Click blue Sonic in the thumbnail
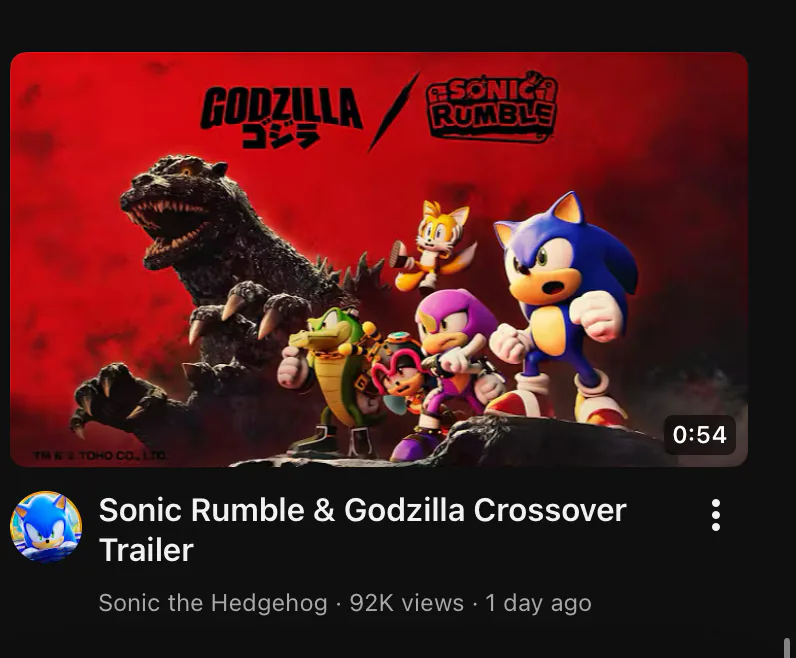 (x=563, y=290)
